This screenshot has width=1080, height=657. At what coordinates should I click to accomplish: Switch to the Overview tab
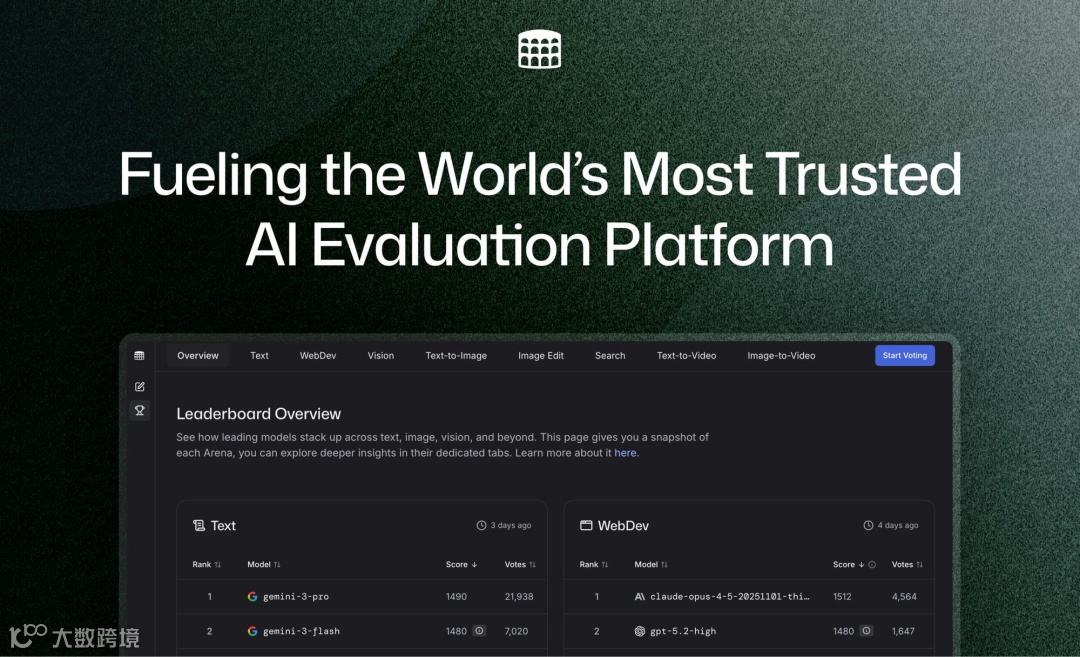pyautogui.click(x=198, y=355)
